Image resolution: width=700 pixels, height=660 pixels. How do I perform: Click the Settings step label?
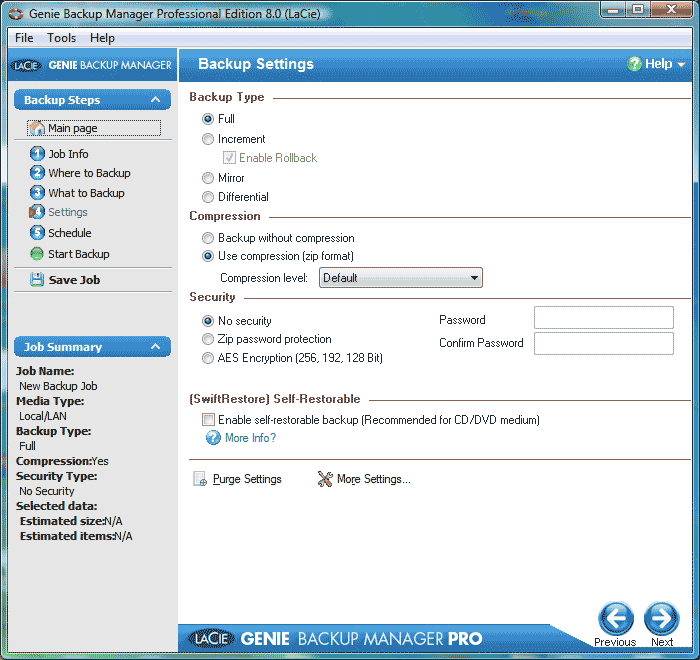(67, 212)
